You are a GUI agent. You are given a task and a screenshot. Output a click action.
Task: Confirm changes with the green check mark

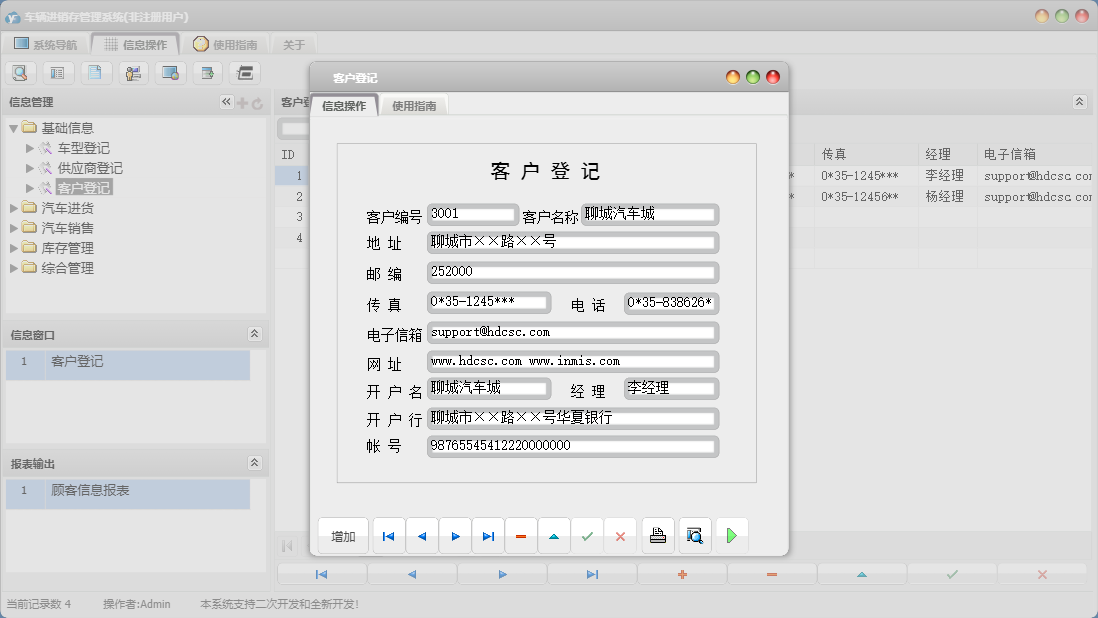pyautogui.click(x=588, y=535)
